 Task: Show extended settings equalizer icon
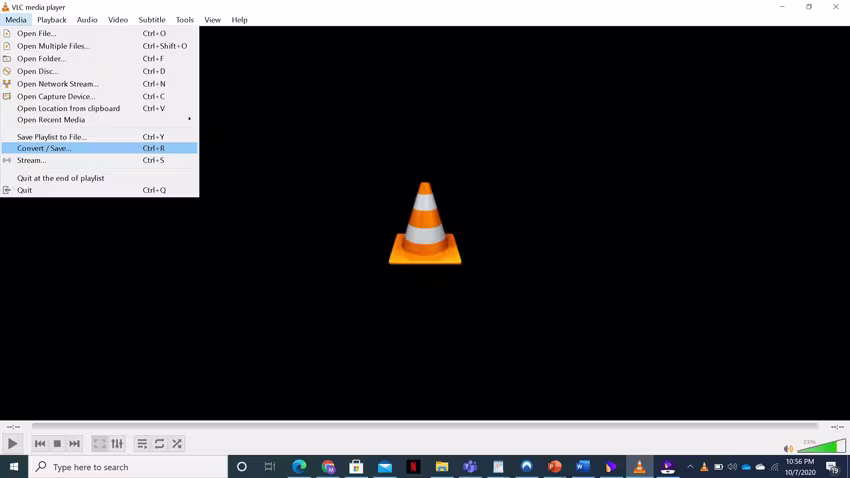117,444
